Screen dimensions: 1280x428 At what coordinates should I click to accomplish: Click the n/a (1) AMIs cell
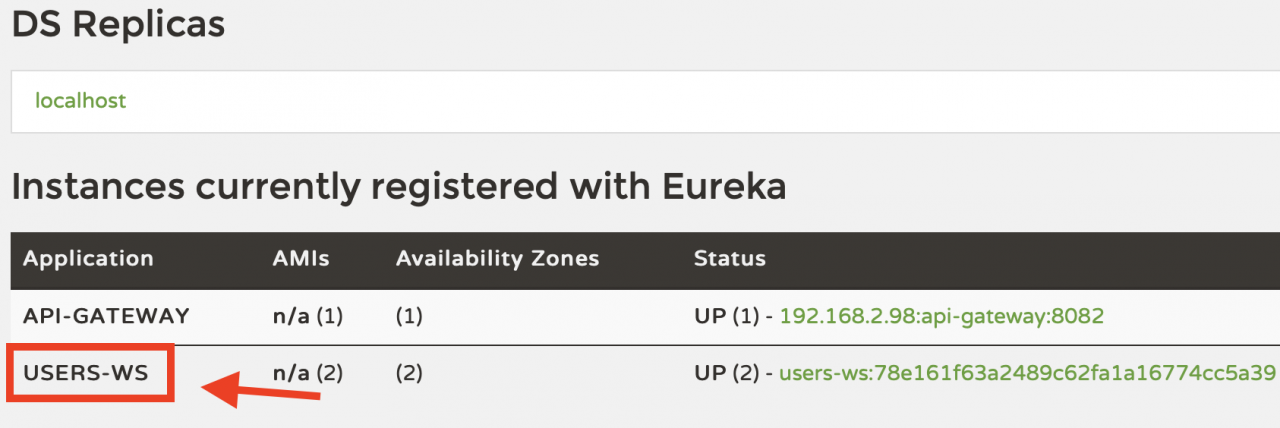(x=307, y=317)
